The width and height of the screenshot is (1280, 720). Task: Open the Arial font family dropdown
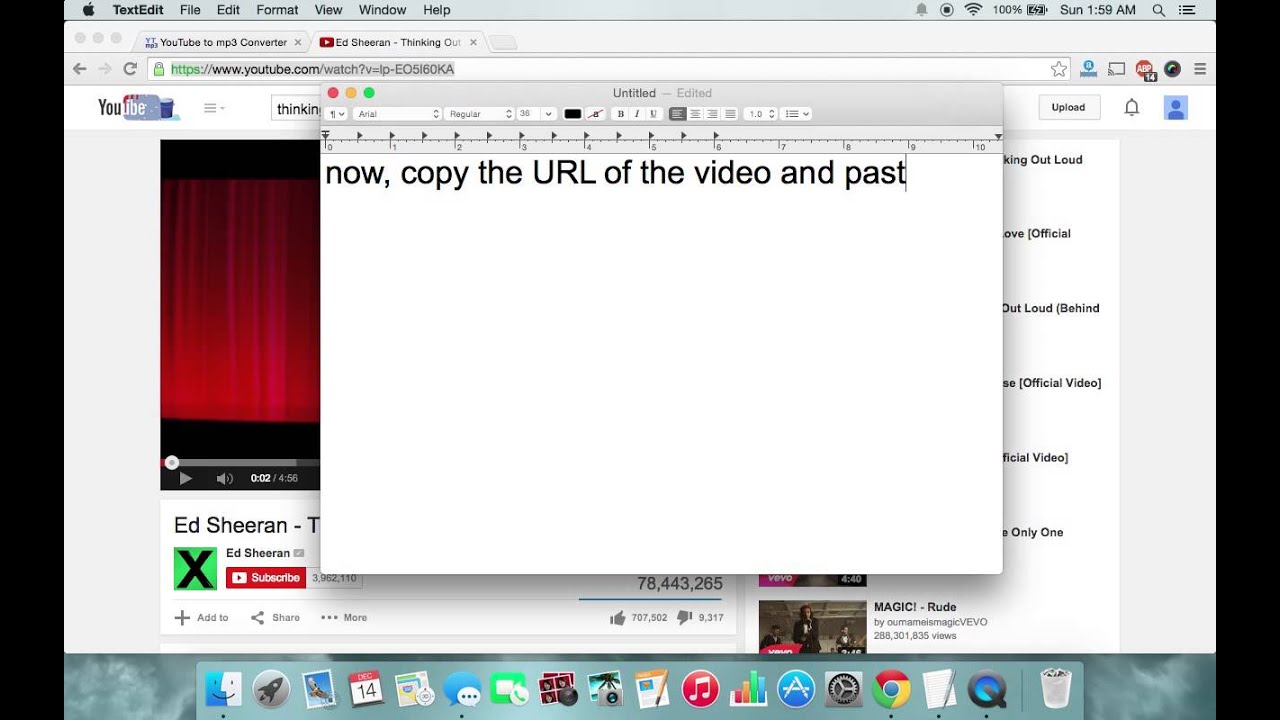click(397, 114)
